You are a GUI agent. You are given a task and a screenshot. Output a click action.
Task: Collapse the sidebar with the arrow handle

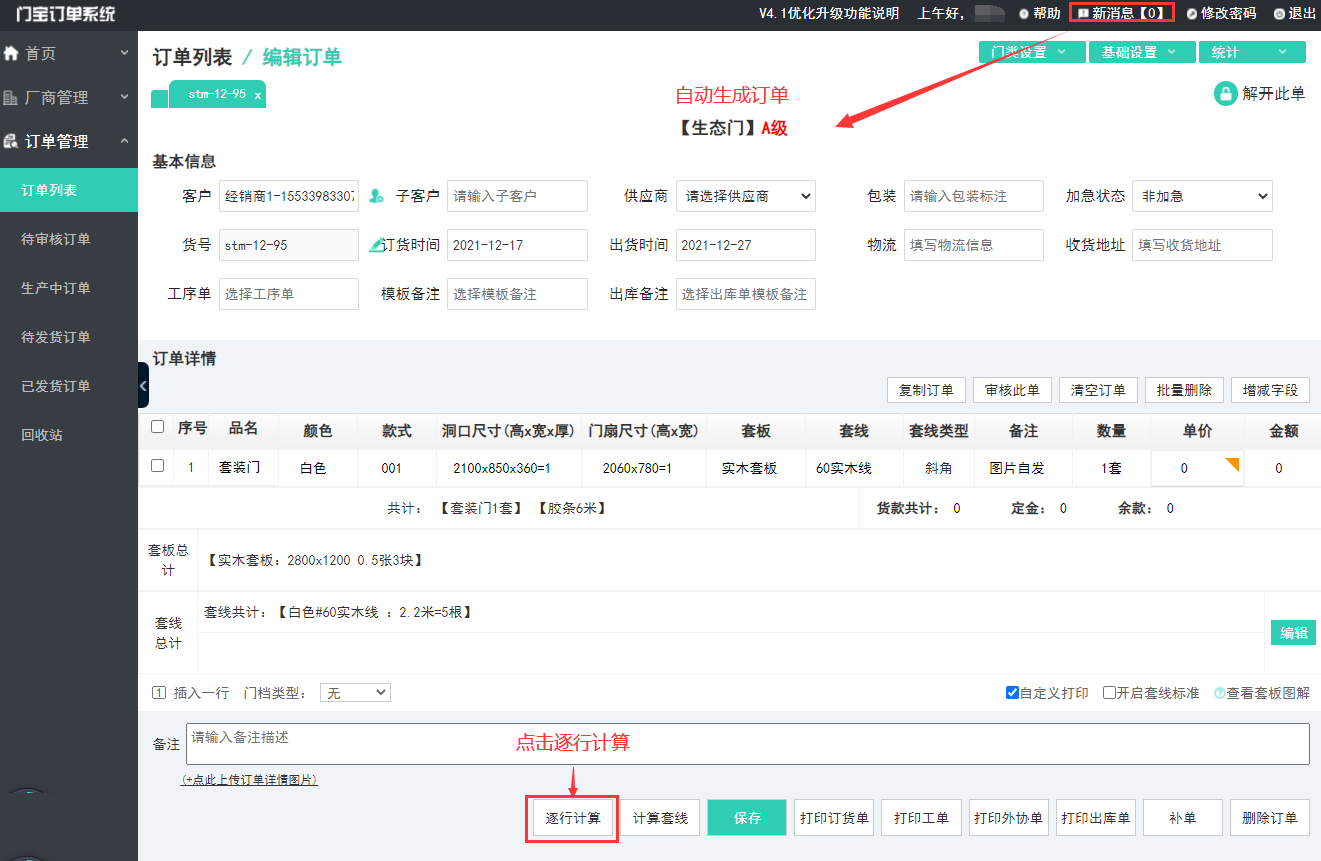143,385
